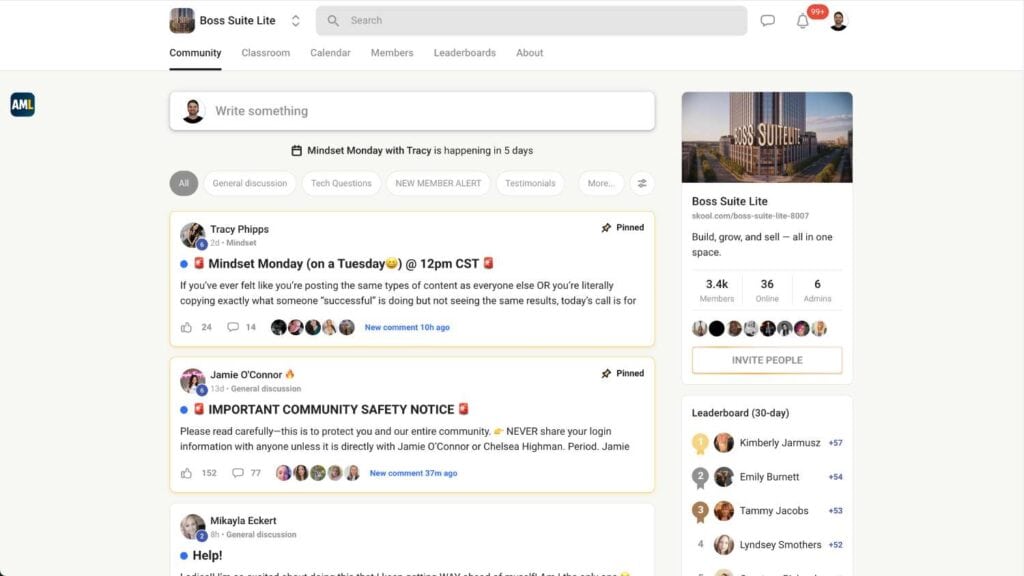Click New comment 37m ago
This screenshot has height=576, width=1024.
pos(413,473)
